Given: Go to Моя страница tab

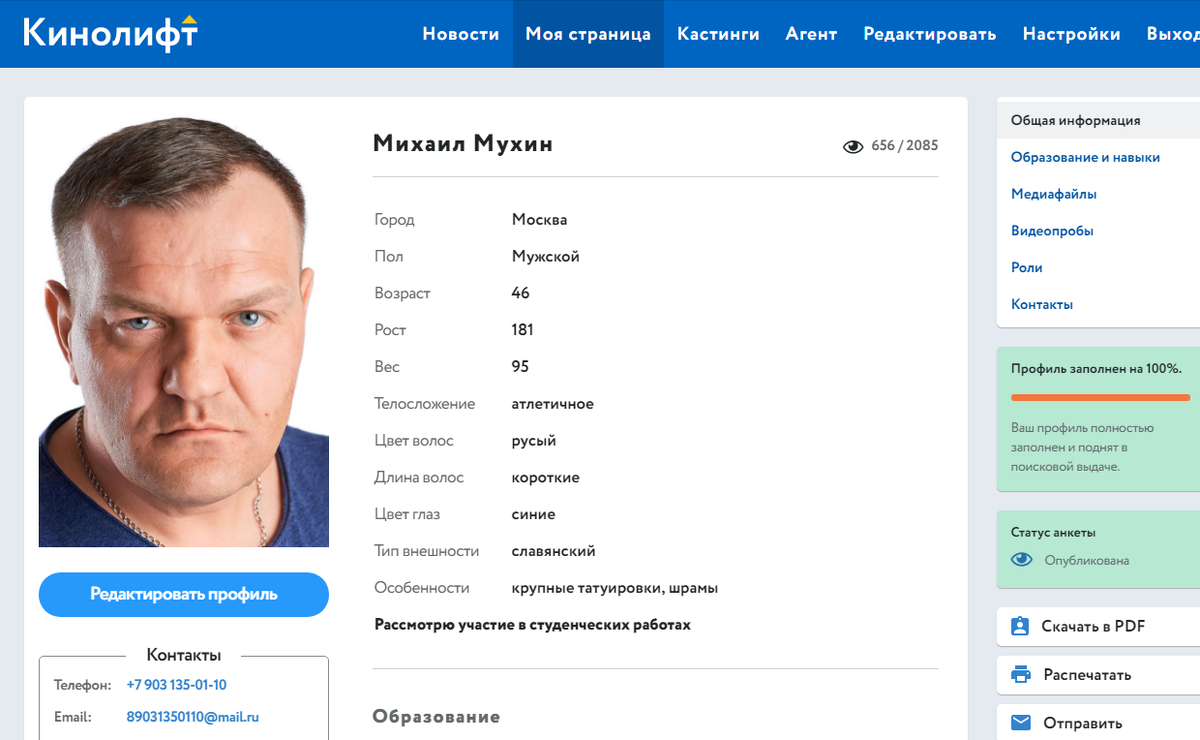Looking at the screenshot, I should pyautogui.click(x=588, y=34).
